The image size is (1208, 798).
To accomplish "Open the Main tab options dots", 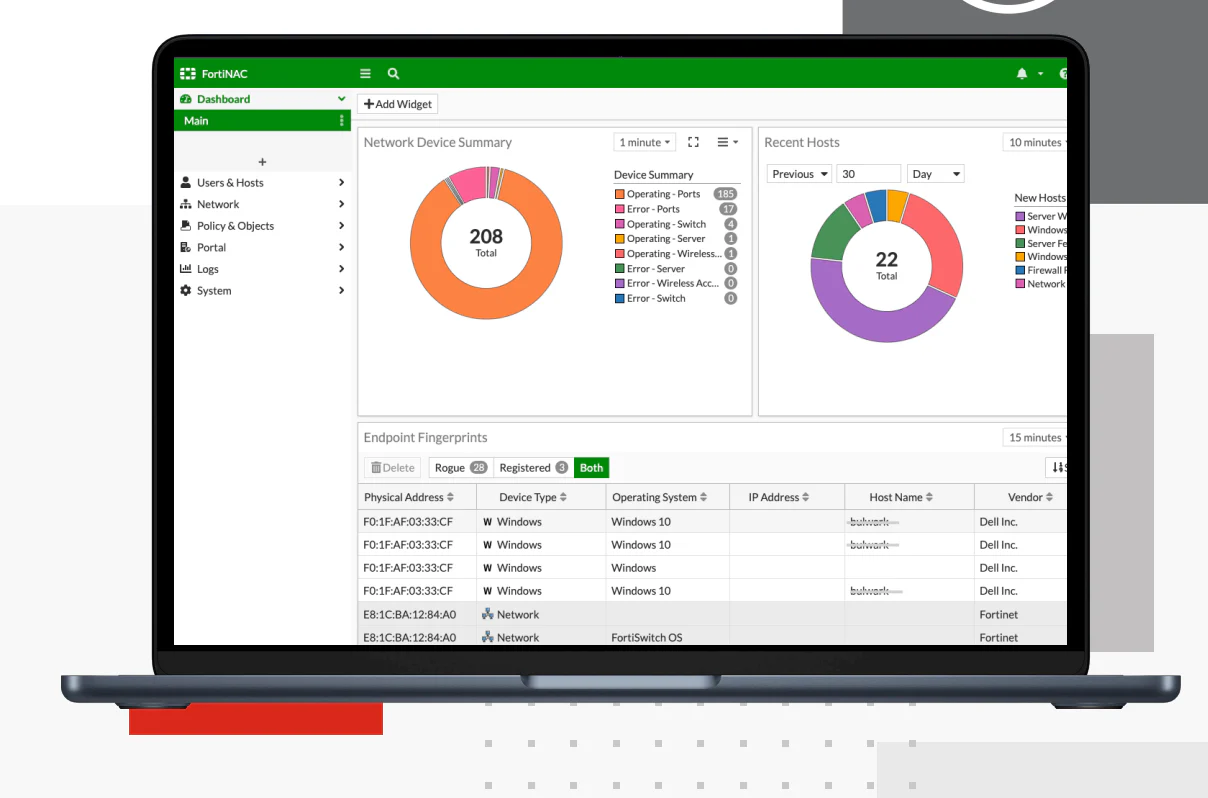I will [x=342, y=121].
